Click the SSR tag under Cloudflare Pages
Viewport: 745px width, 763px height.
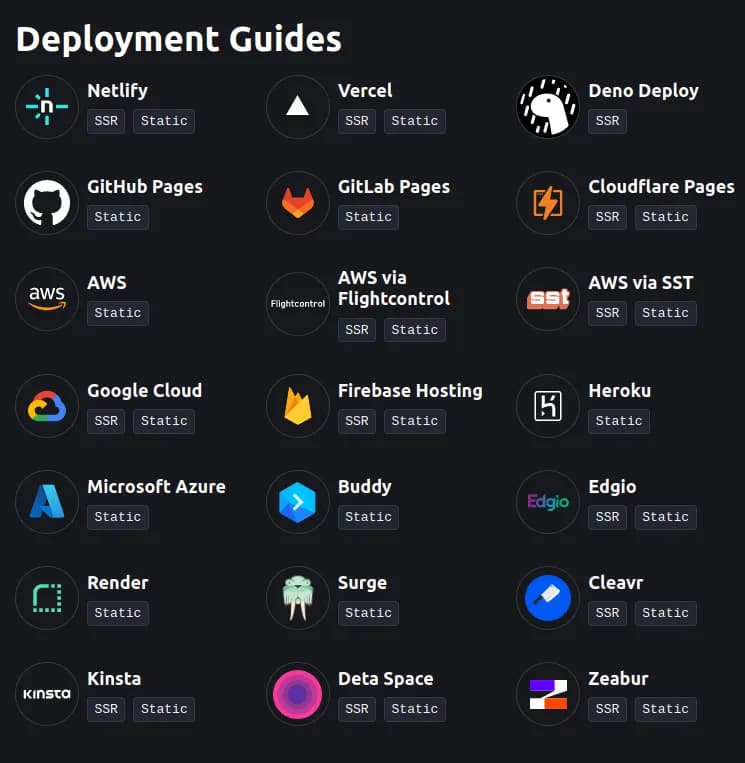[x=607, y=217]
